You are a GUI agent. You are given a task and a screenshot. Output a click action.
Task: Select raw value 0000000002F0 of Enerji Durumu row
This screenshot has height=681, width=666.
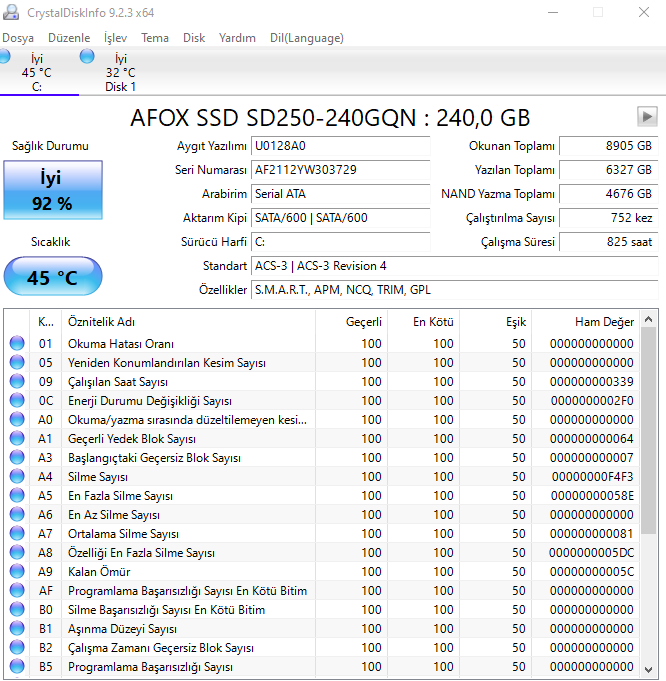[x=592, y=401]
